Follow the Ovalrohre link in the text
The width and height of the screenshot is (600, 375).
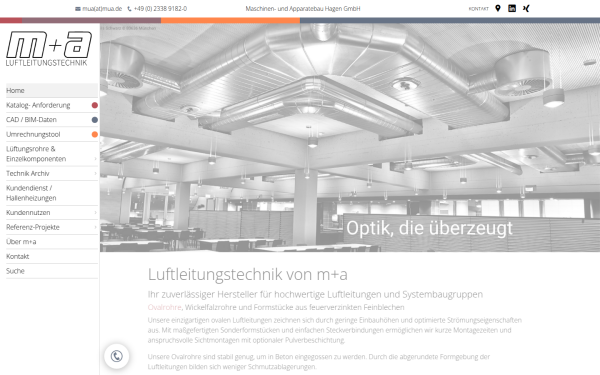[165, 307]
